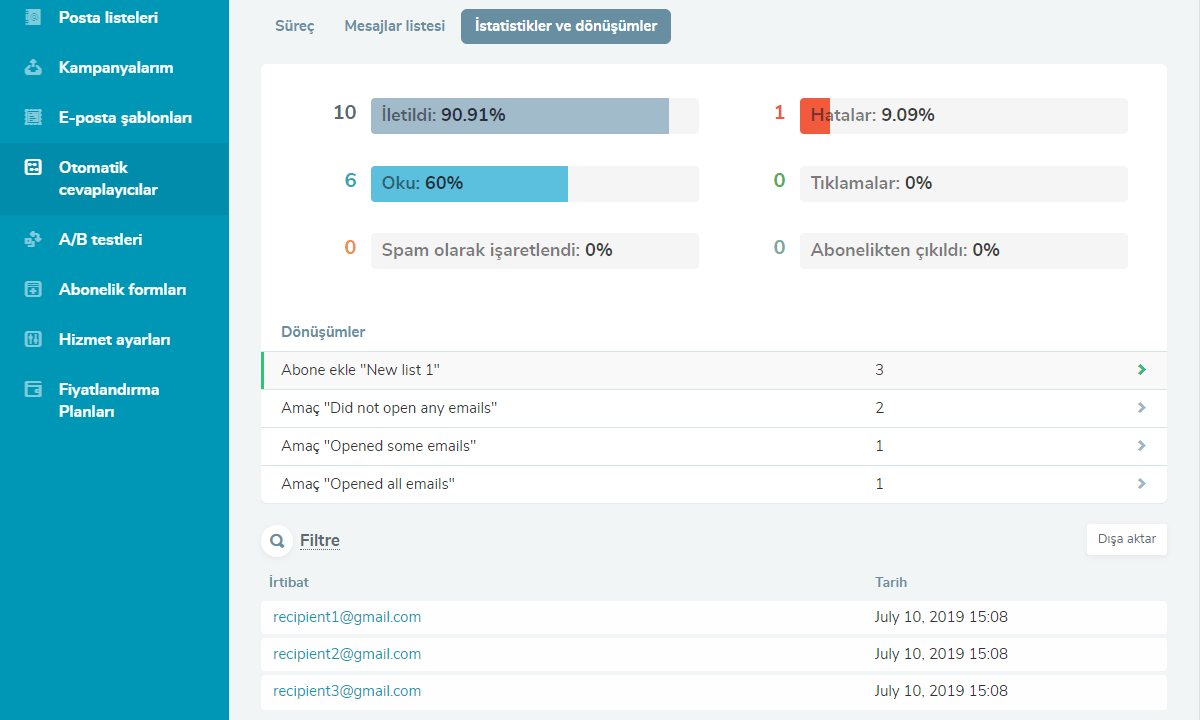Click the Otomatik cevaplayıcılar icon

(x=33, y=168)
